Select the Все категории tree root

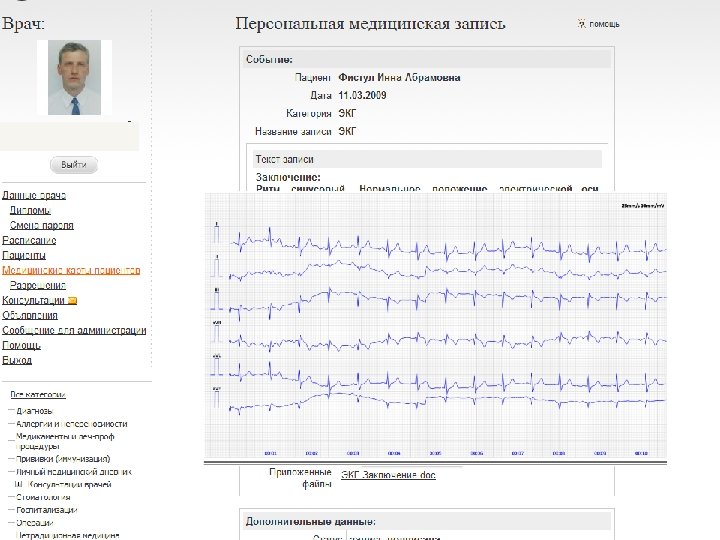click(x=38, y=394)
